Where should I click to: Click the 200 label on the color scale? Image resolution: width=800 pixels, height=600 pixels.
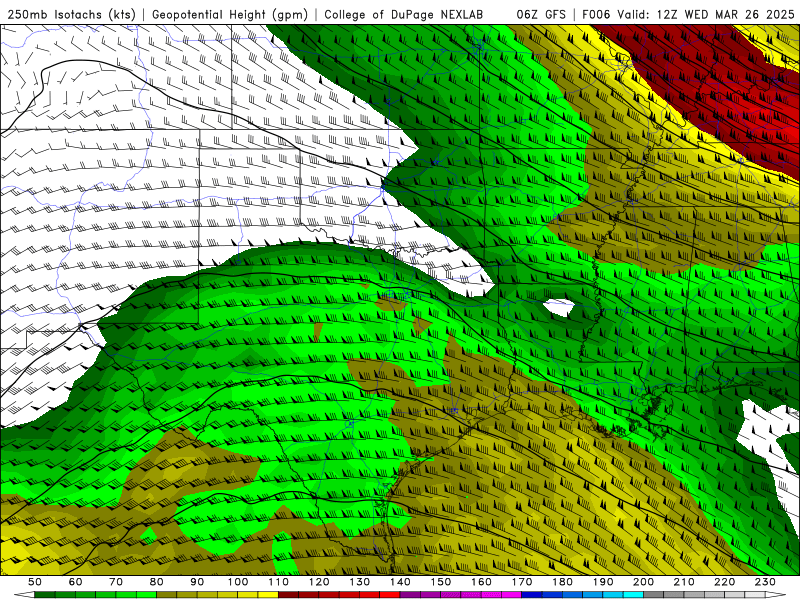coord(644,582)
